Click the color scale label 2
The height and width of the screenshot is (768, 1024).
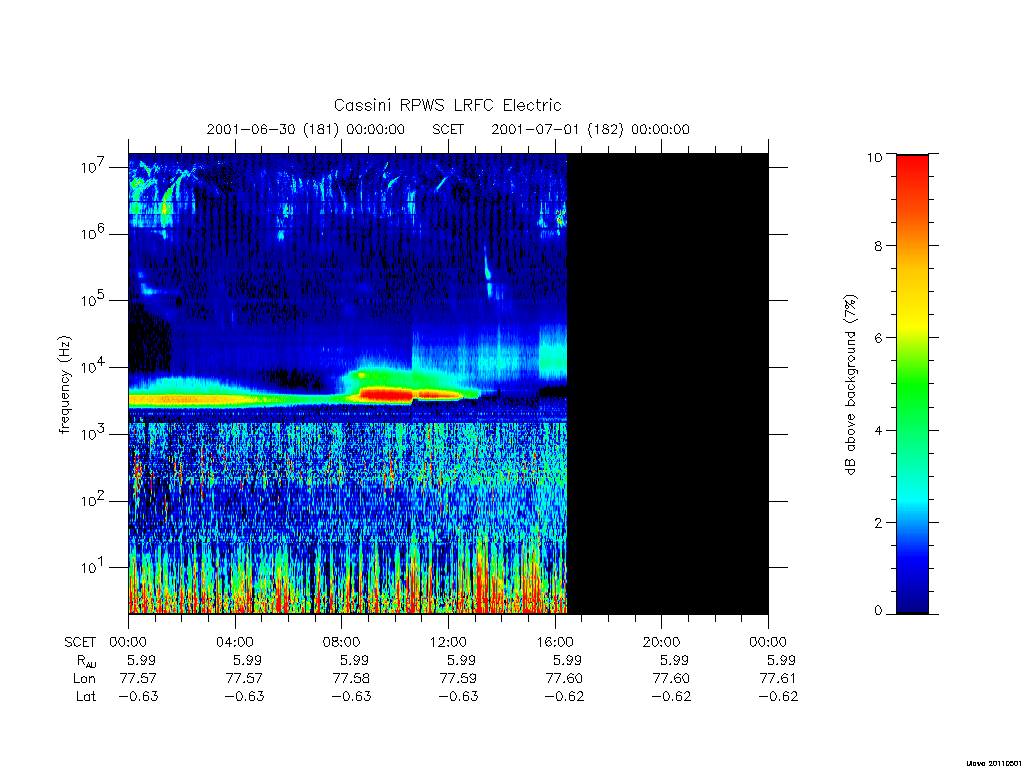(x=878, y=522)
